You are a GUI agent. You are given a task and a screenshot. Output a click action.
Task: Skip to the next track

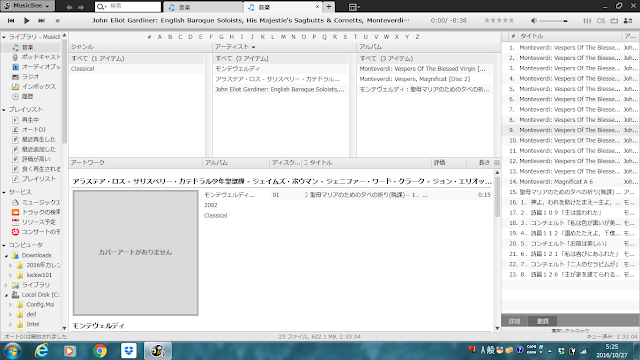[42, 20]
